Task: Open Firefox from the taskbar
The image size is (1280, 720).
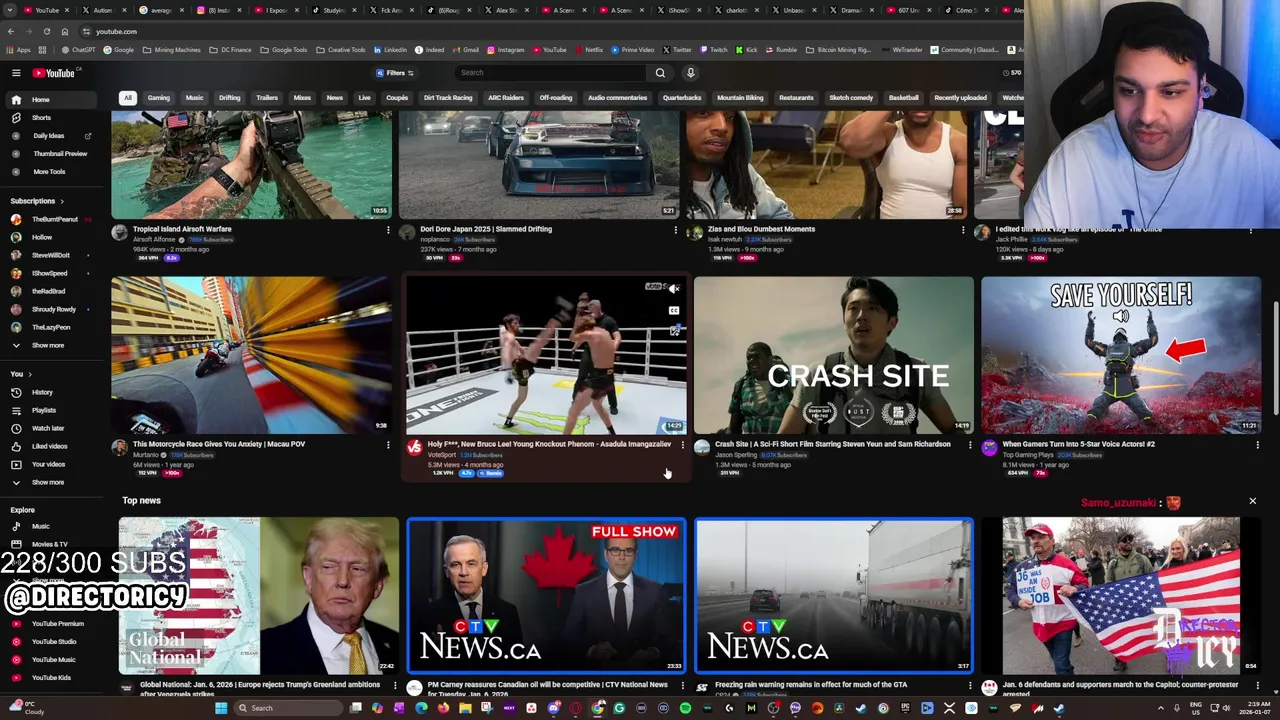Action: [x=443, y=708]
